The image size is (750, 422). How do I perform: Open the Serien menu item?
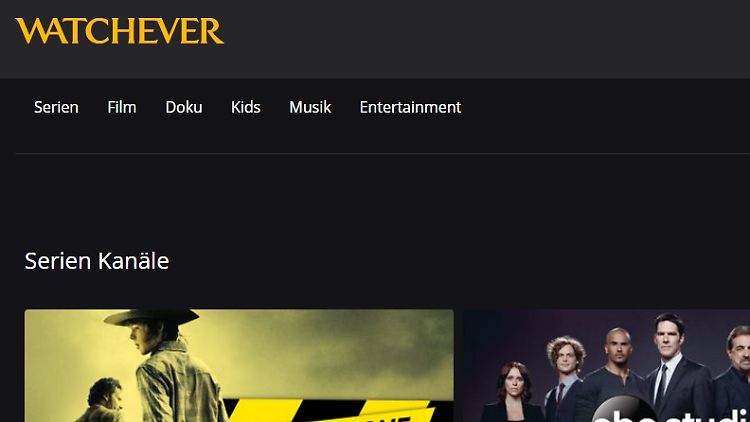pos(56,107)
